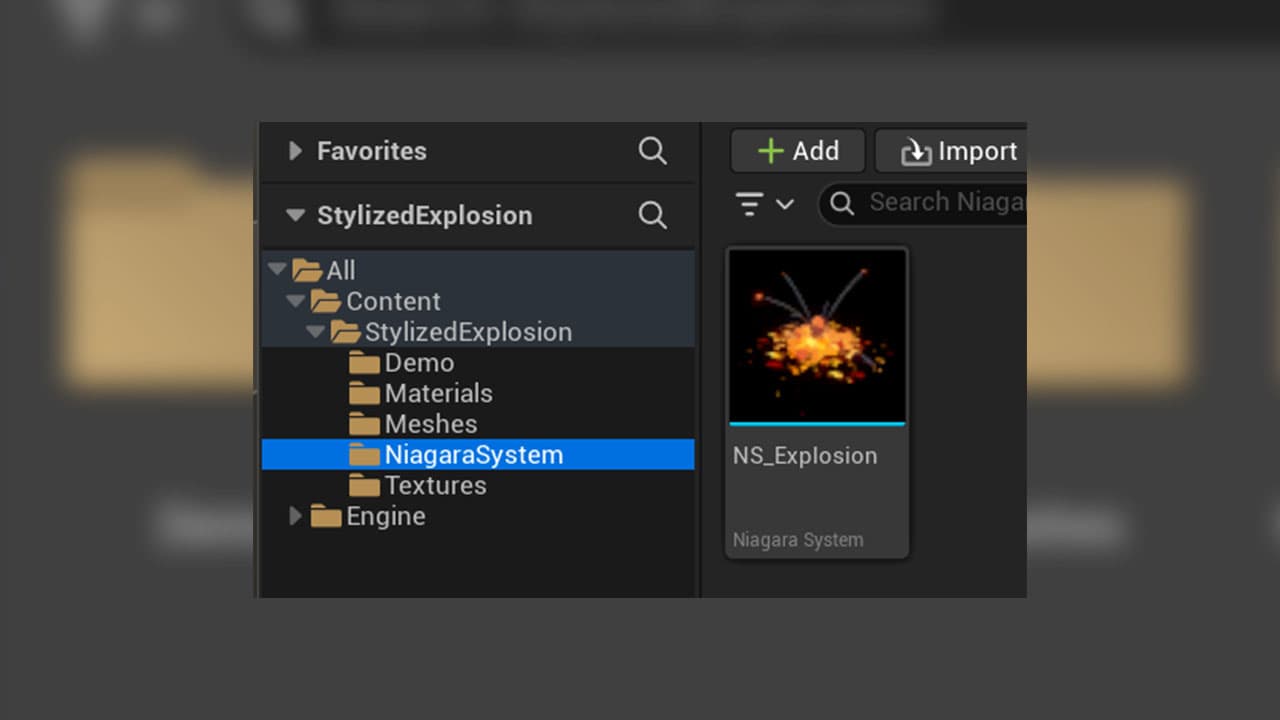
Task: Expand the Engine folder node
Action: (x=295, y=516)
